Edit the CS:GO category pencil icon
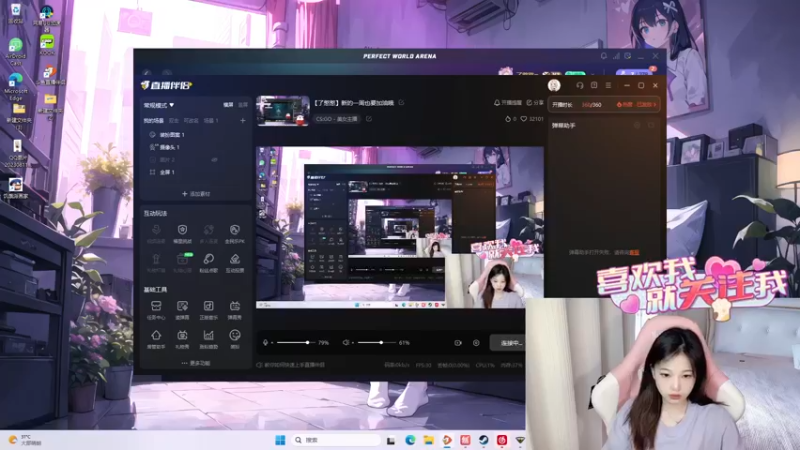The width and height of the screenshot is (800, 450). coord(369,119)
